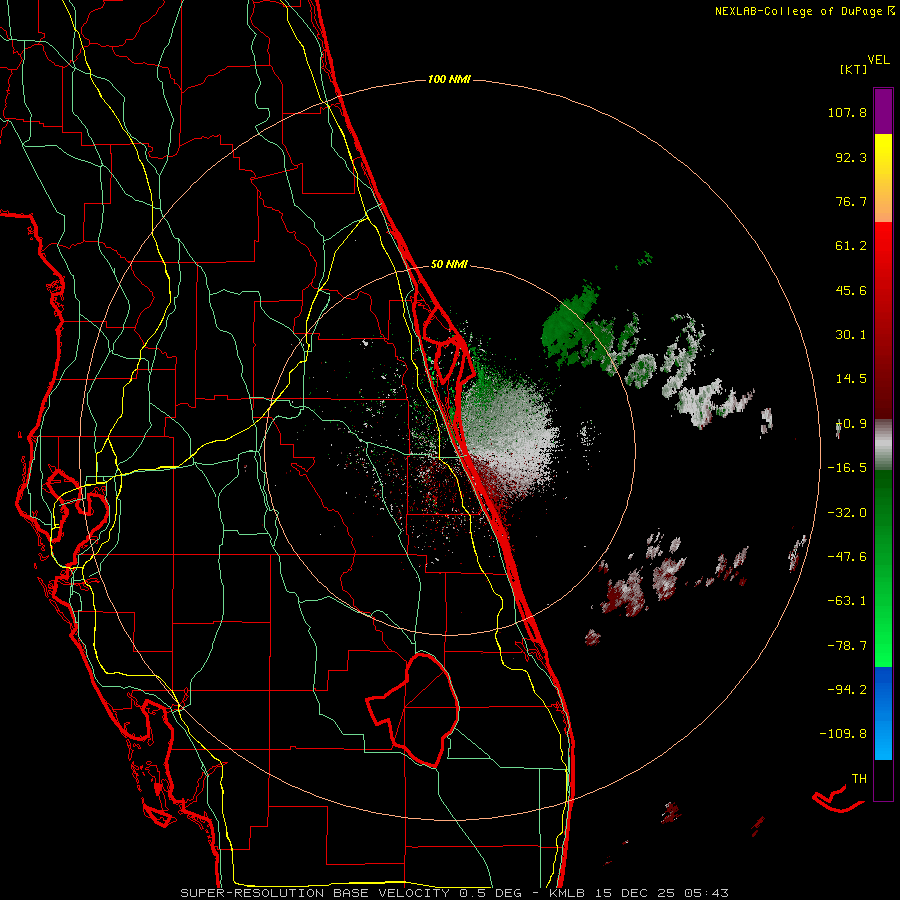This screenshot has width=900, height=900.
Task: Select the purple segment of the velocity color bar
Action: click(883, 111)
